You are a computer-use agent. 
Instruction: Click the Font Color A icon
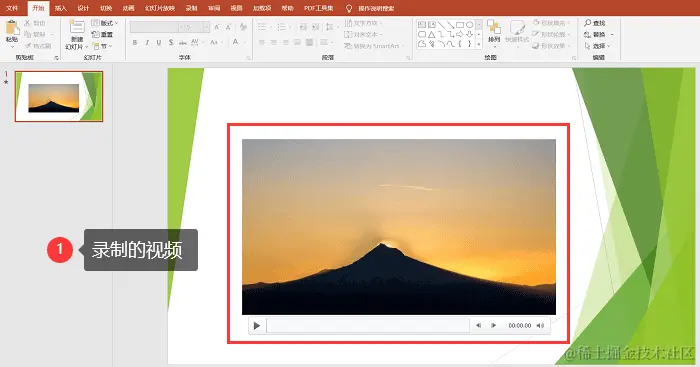(x=235, y=42)
